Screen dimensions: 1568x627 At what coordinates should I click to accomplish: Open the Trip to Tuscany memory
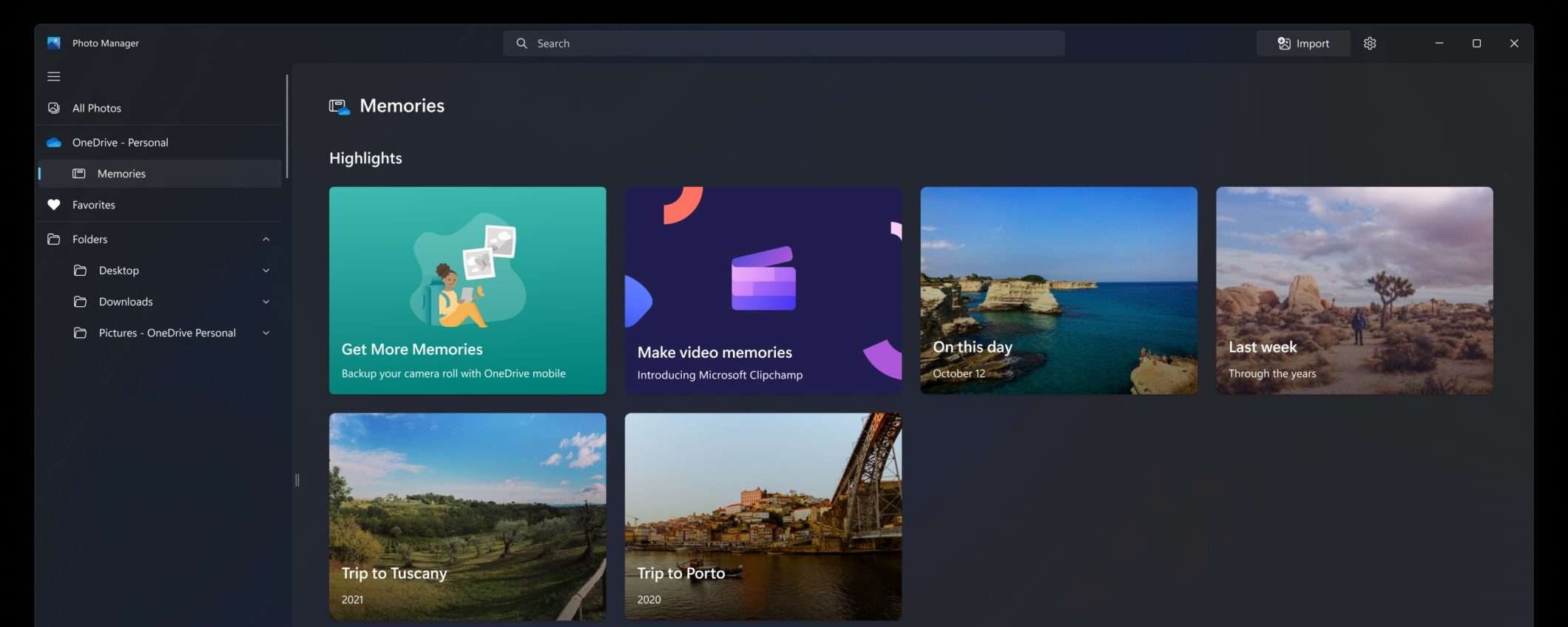coord(467,516)
